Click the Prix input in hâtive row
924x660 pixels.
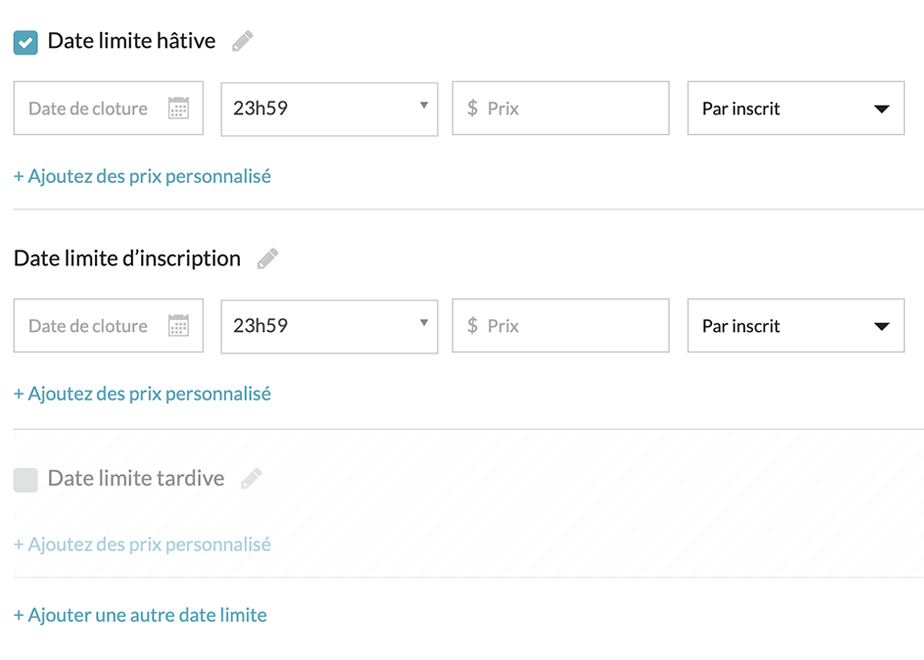[570, 109]
